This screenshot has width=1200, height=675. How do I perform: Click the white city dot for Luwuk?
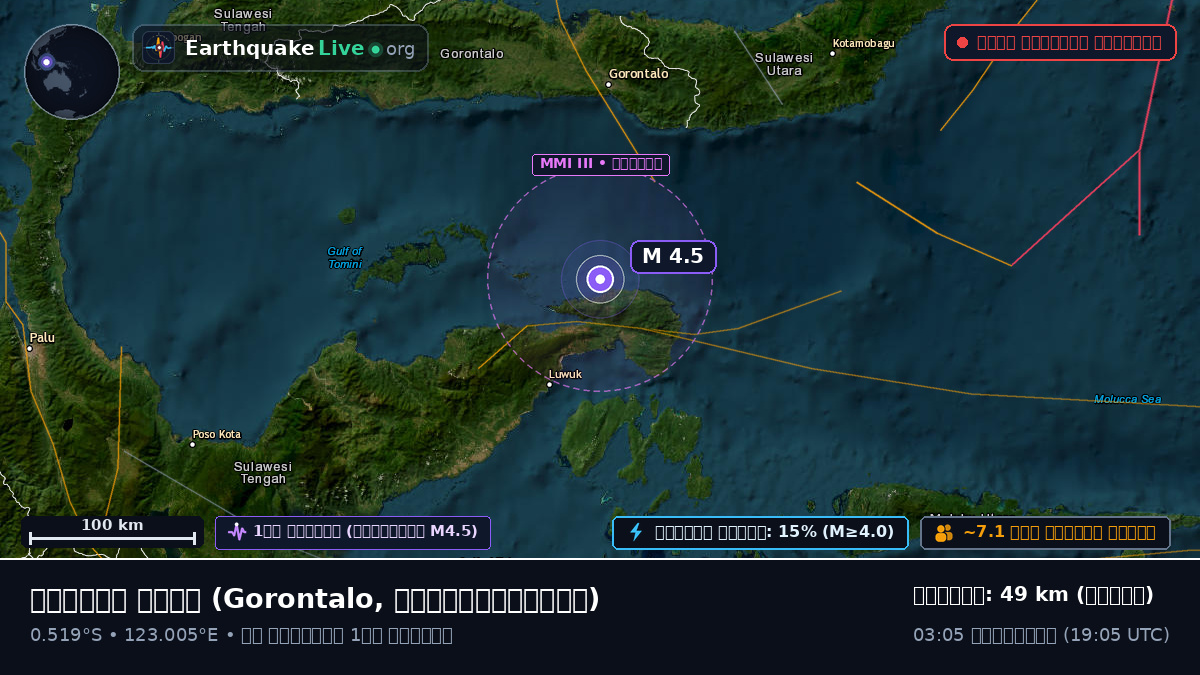pyautogui.click(x=549, y=385)
